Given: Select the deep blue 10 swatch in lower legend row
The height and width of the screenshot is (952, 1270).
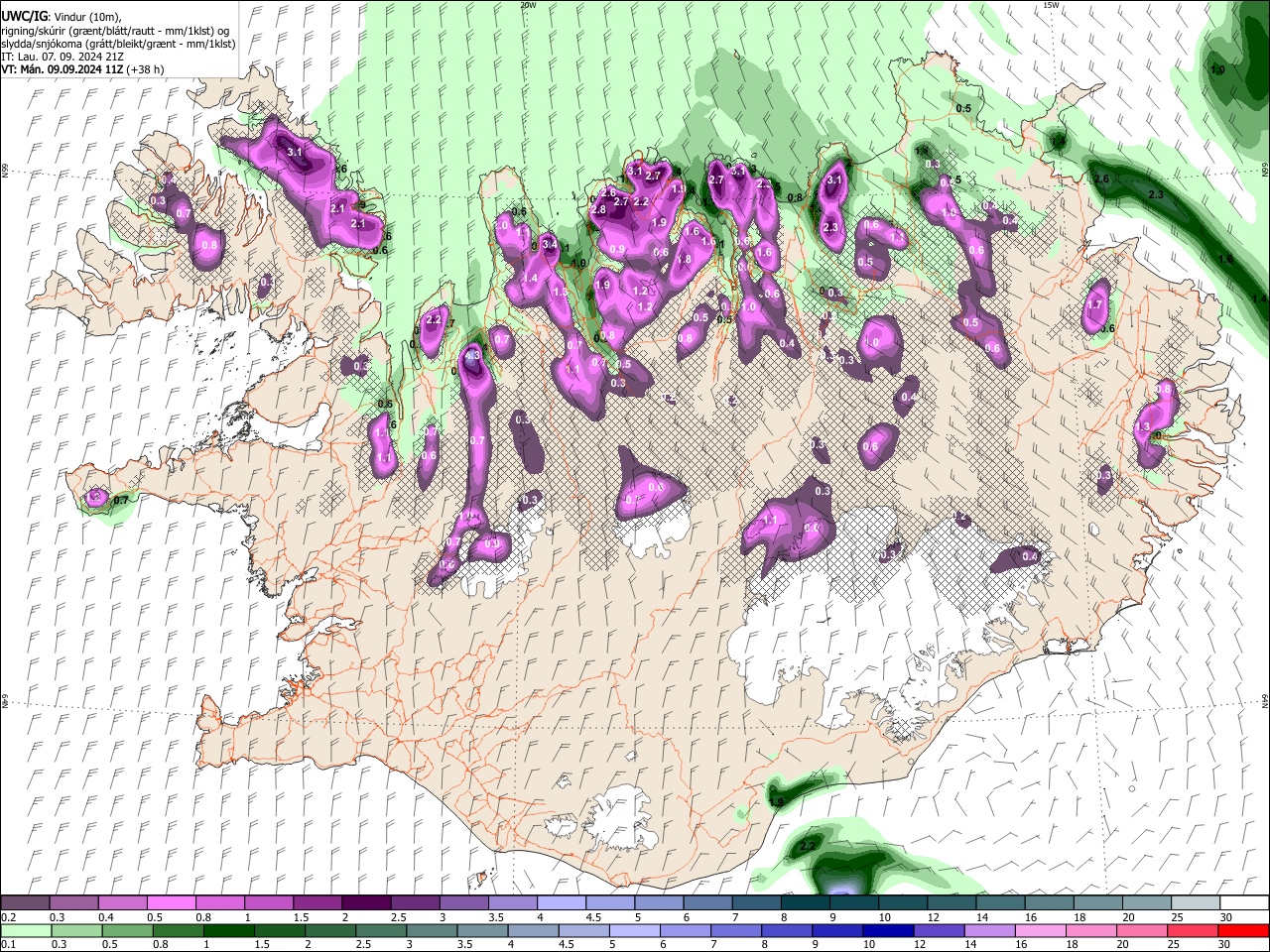Looking at the screenshot, I should click(888, 930).
